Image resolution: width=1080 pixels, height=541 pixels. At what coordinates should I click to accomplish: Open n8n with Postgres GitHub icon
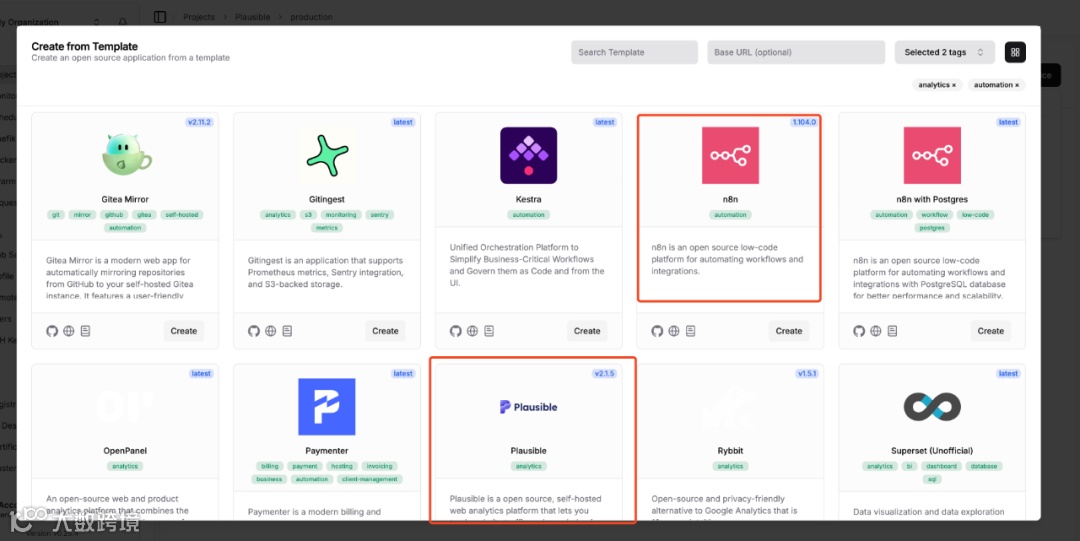[x=859, y=331]
